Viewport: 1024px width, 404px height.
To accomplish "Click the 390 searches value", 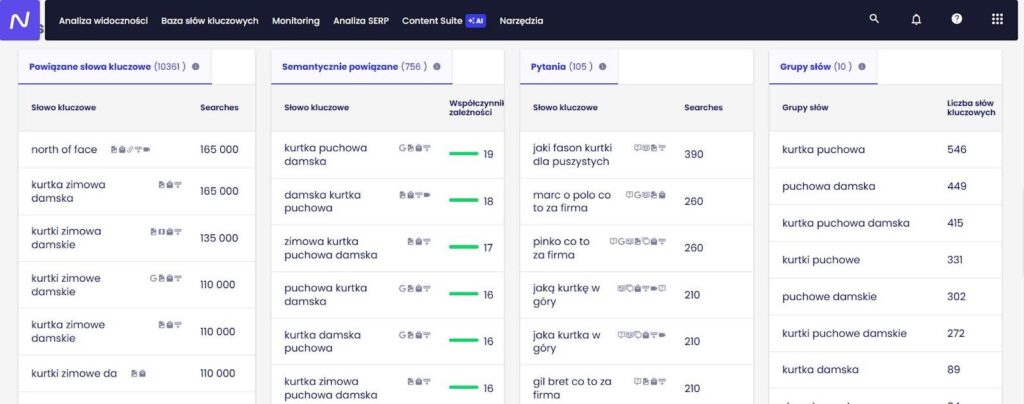I will (694, 155).
